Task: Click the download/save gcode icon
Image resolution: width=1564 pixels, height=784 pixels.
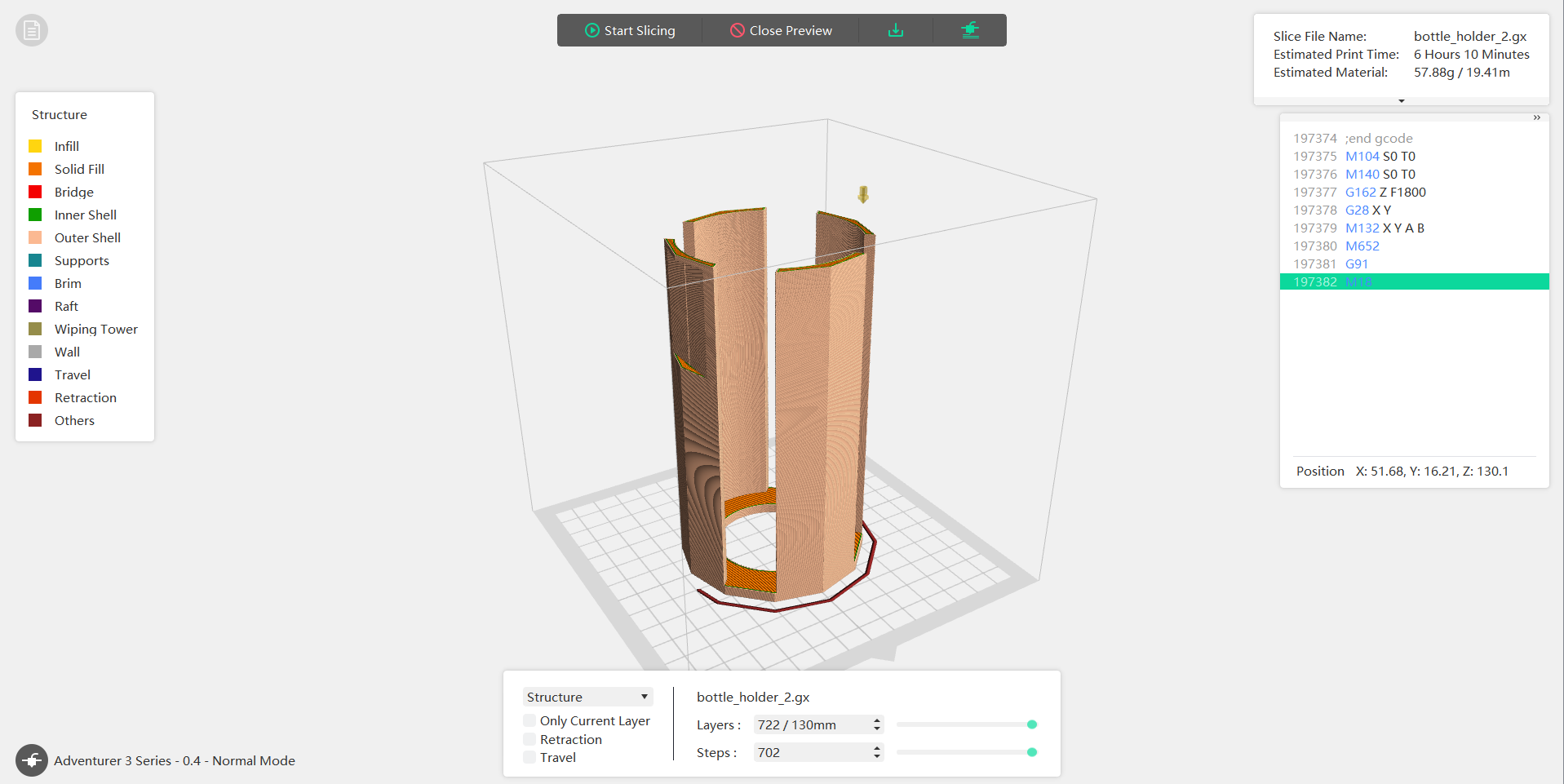Action: point(896,30)
